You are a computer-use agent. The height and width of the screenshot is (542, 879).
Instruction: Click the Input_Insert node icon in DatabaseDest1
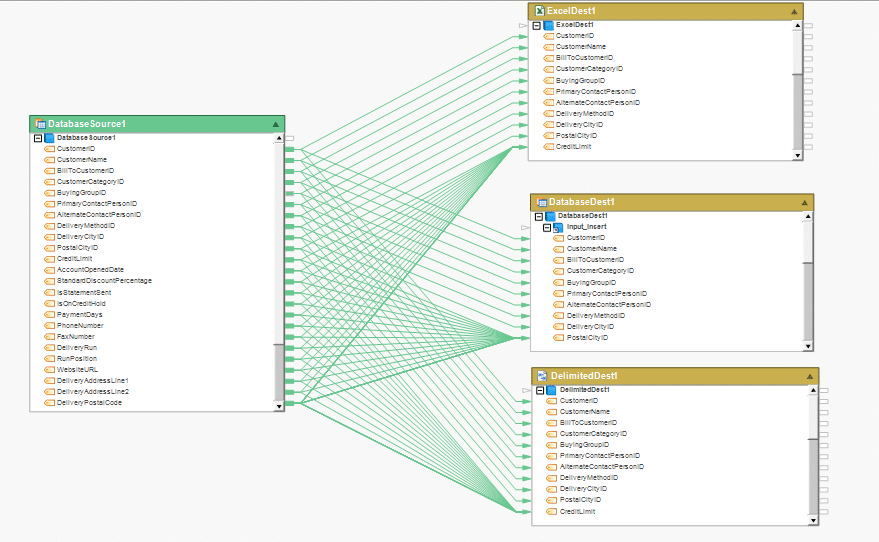tap(560, 227)
